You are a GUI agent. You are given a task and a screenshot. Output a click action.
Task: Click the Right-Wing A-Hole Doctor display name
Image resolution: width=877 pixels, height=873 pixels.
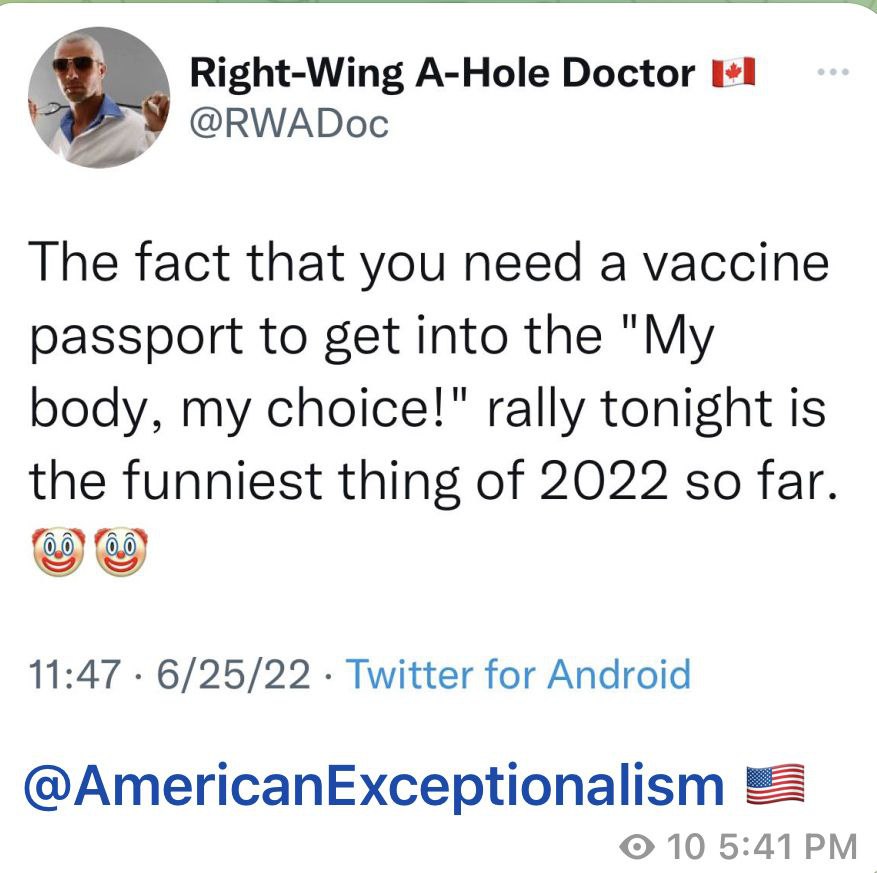point(442,73)
